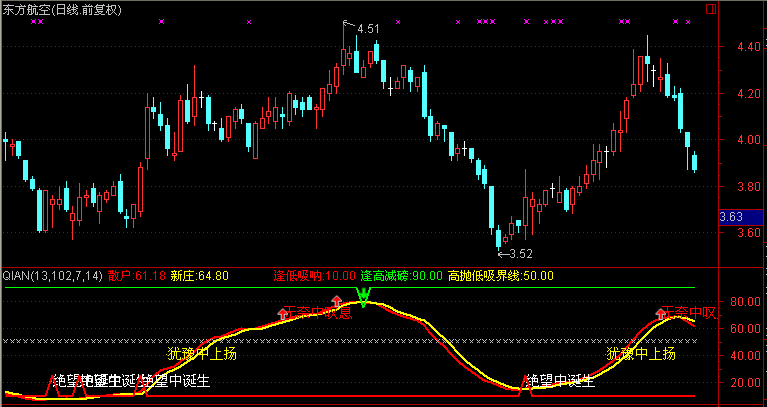Click the single magenta x marker at top left-center
This screenshot has width=767, height=407.
click(162, 21)
